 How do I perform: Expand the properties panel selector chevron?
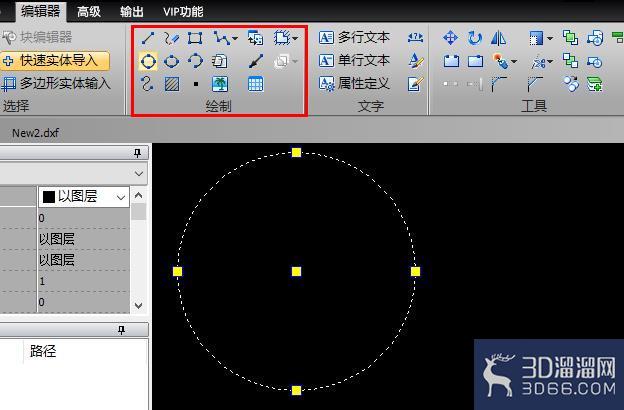[x=139, y=174]
